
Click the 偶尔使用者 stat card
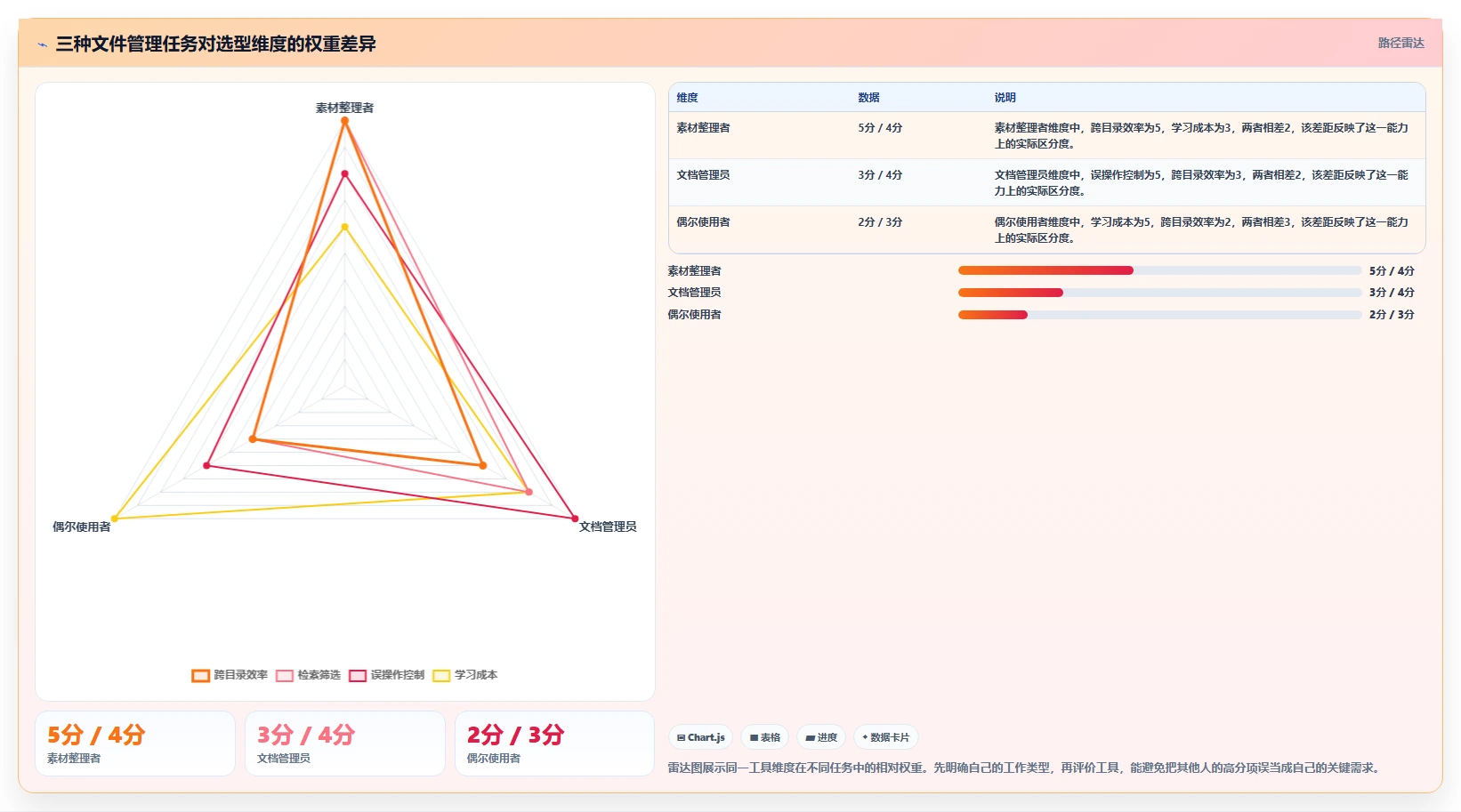555,744
